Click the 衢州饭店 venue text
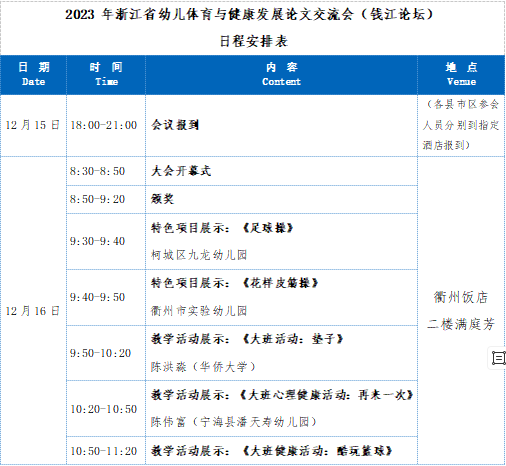 [x=461, y=297]
